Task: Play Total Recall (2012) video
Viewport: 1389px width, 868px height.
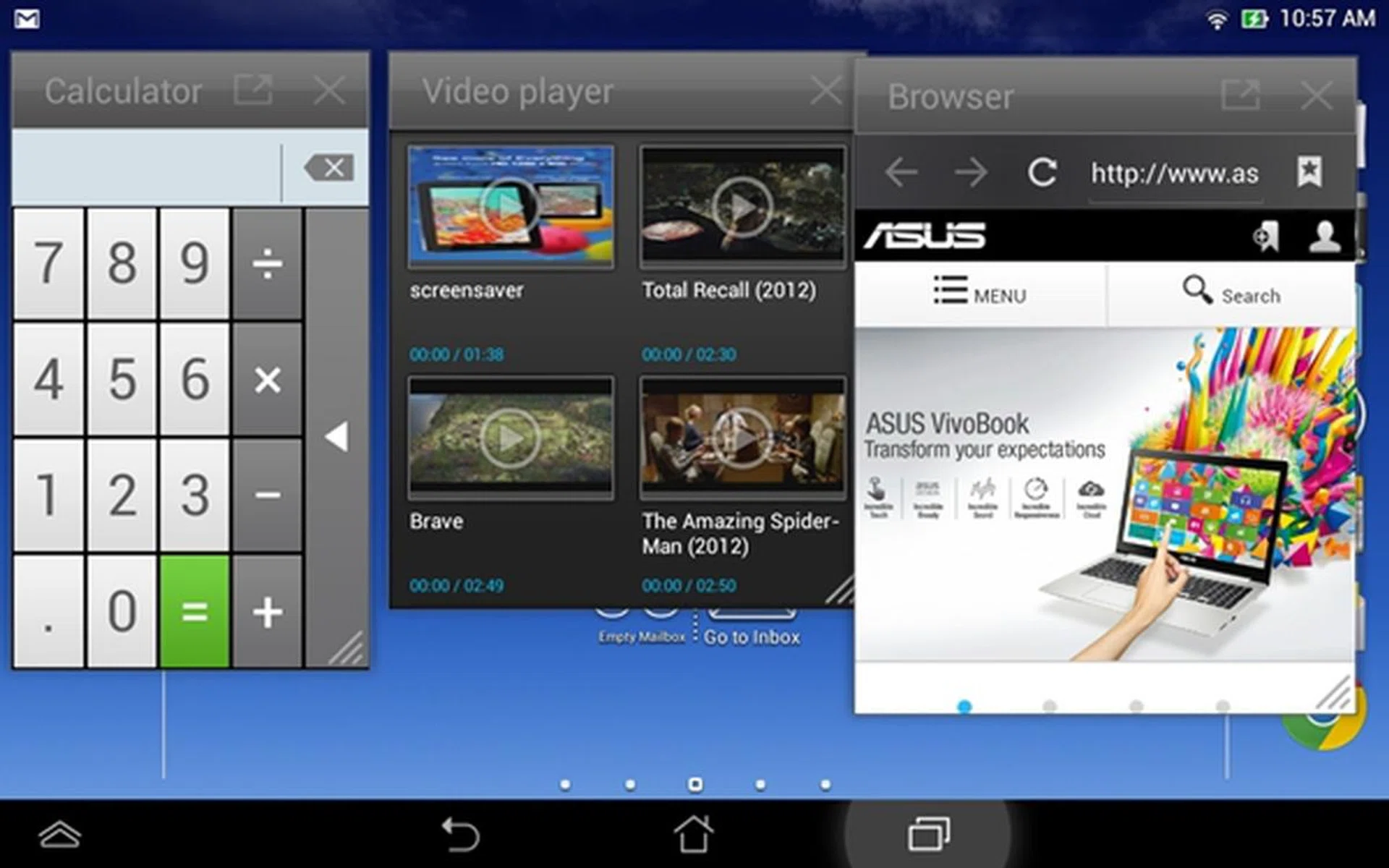Action: tap(742, 208)
